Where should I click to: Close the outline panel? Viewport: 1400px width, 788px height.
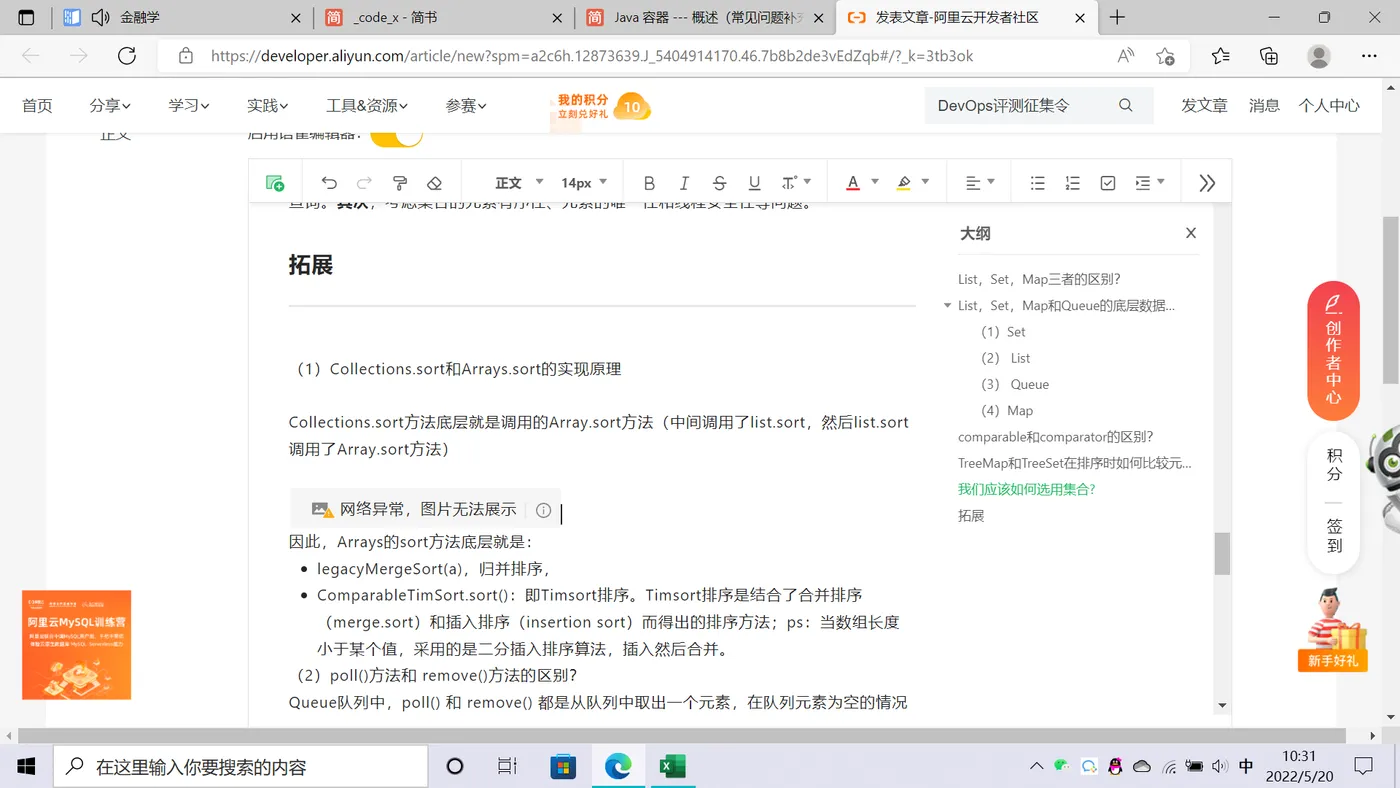(1190, 233)
